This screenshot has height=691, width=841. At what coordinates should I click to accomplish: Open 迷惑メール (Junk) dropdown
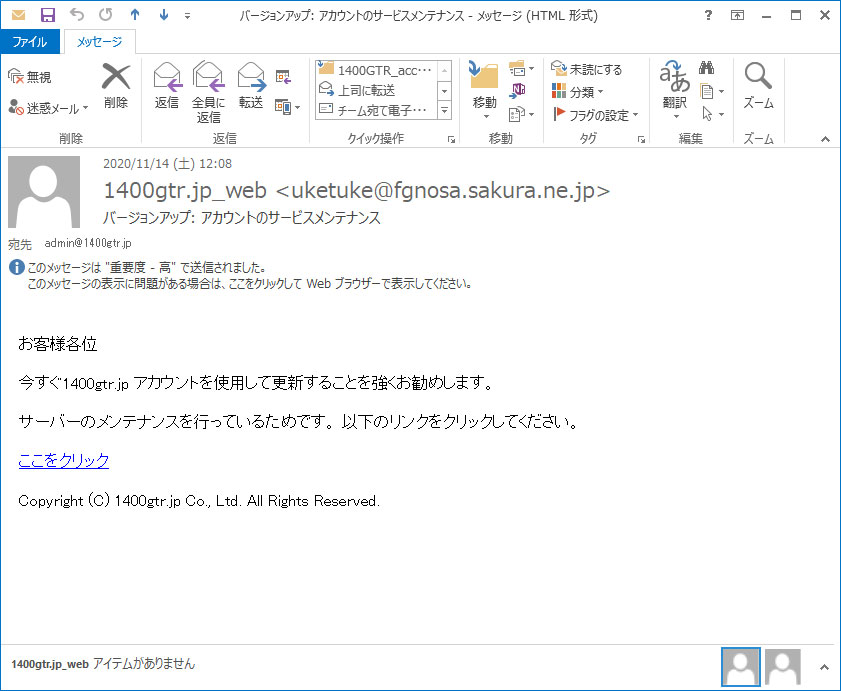48,107
